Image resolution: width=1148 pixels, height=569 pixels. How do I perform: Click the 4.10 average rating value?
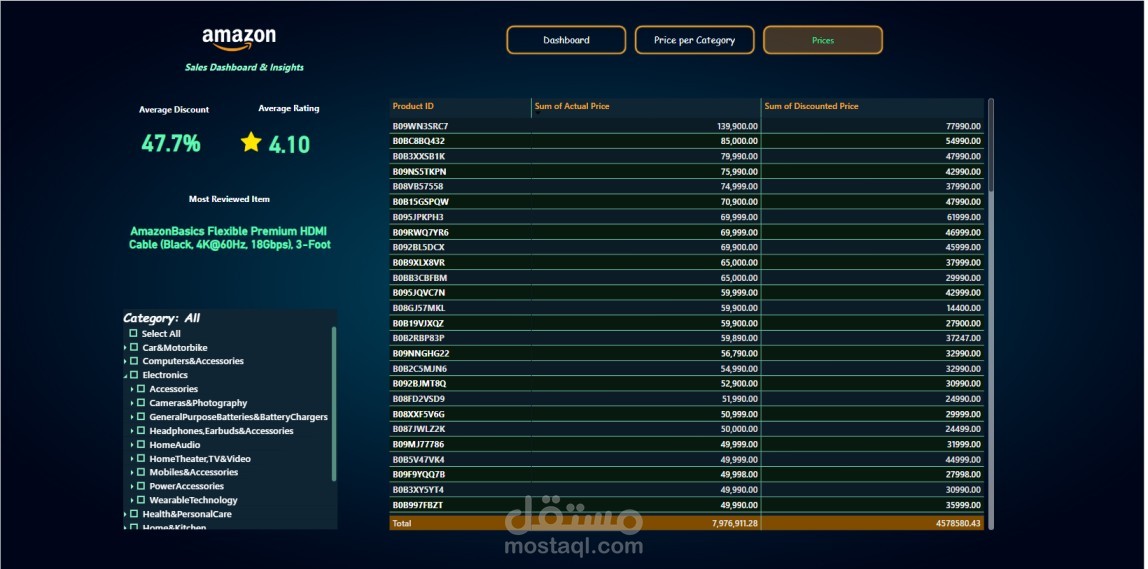[x=289, y=144]
